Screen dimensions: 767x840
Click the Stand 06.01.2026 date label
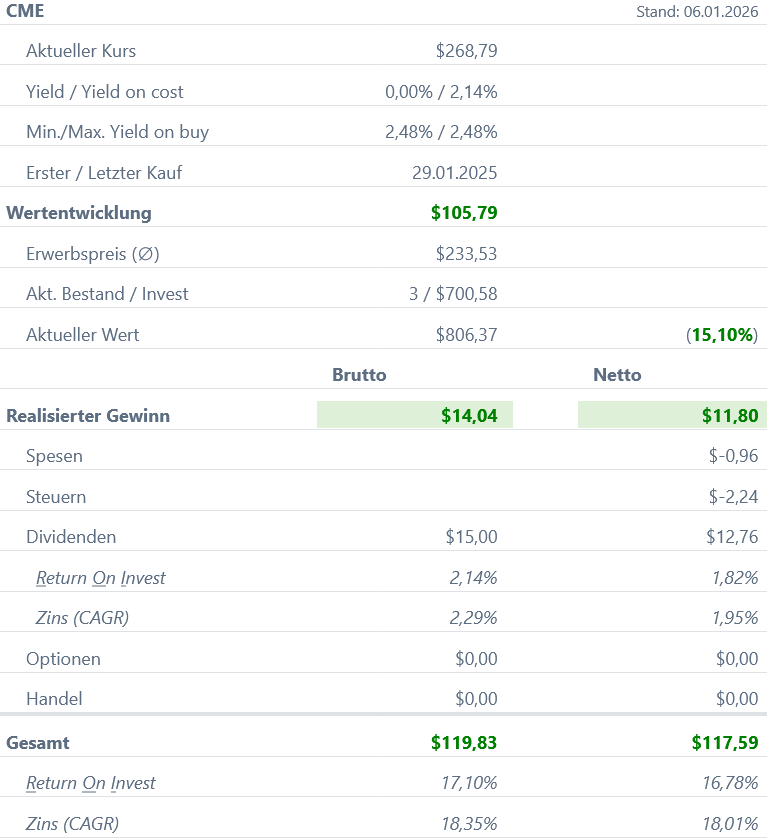click(x=696, y=12)
